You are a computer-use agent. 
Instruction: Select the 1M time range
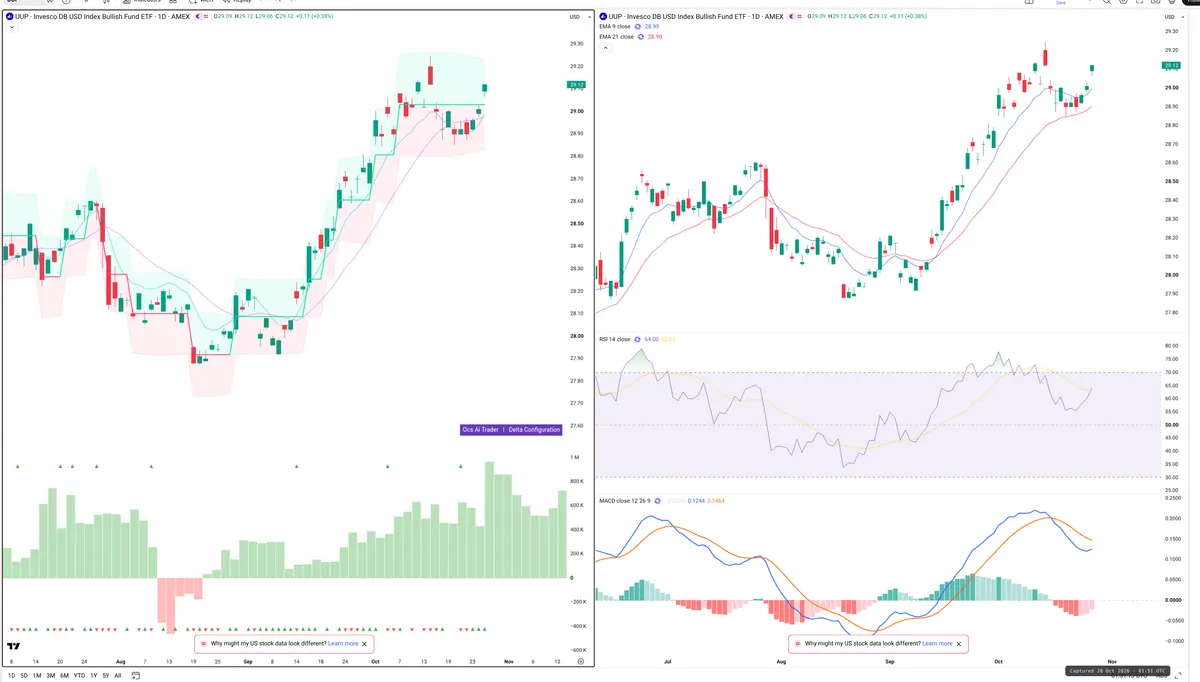(37, 676)
